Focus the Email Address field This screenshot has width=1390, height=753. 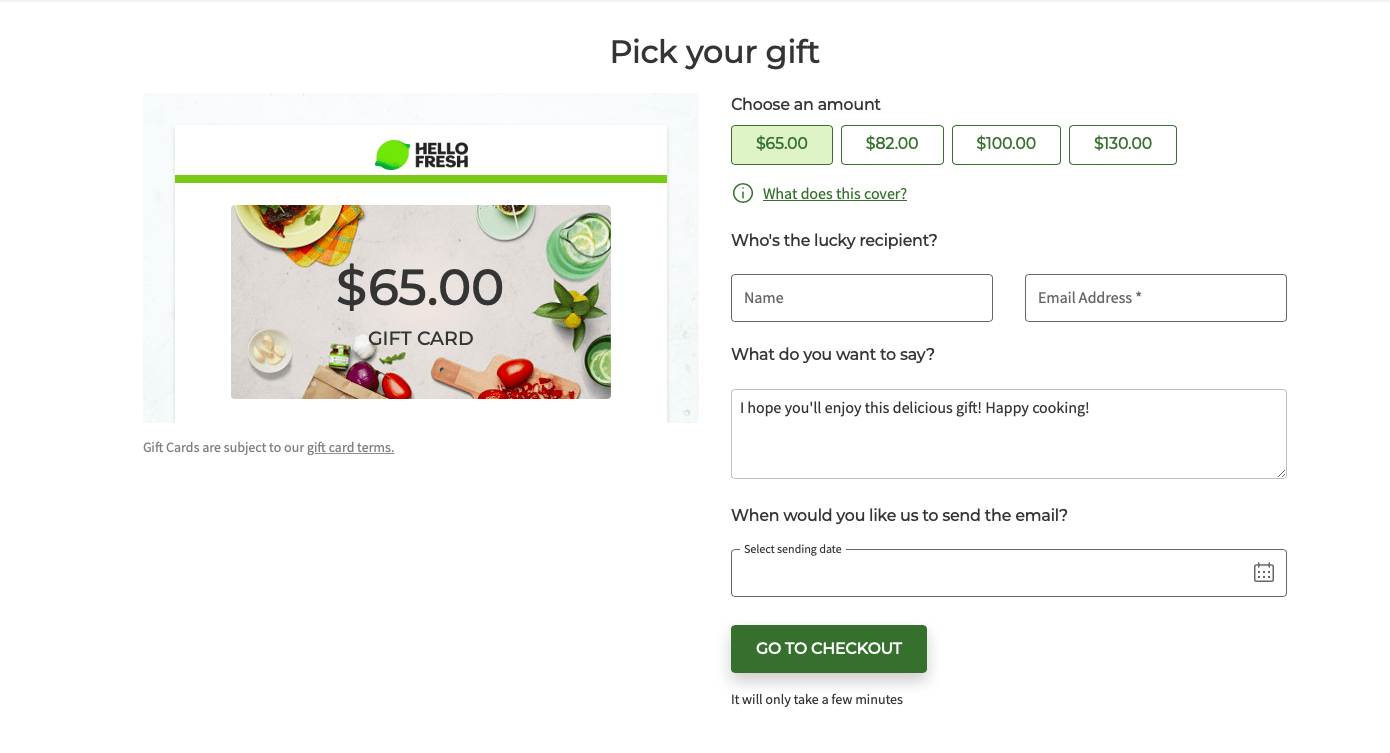tap(1155, 297)
